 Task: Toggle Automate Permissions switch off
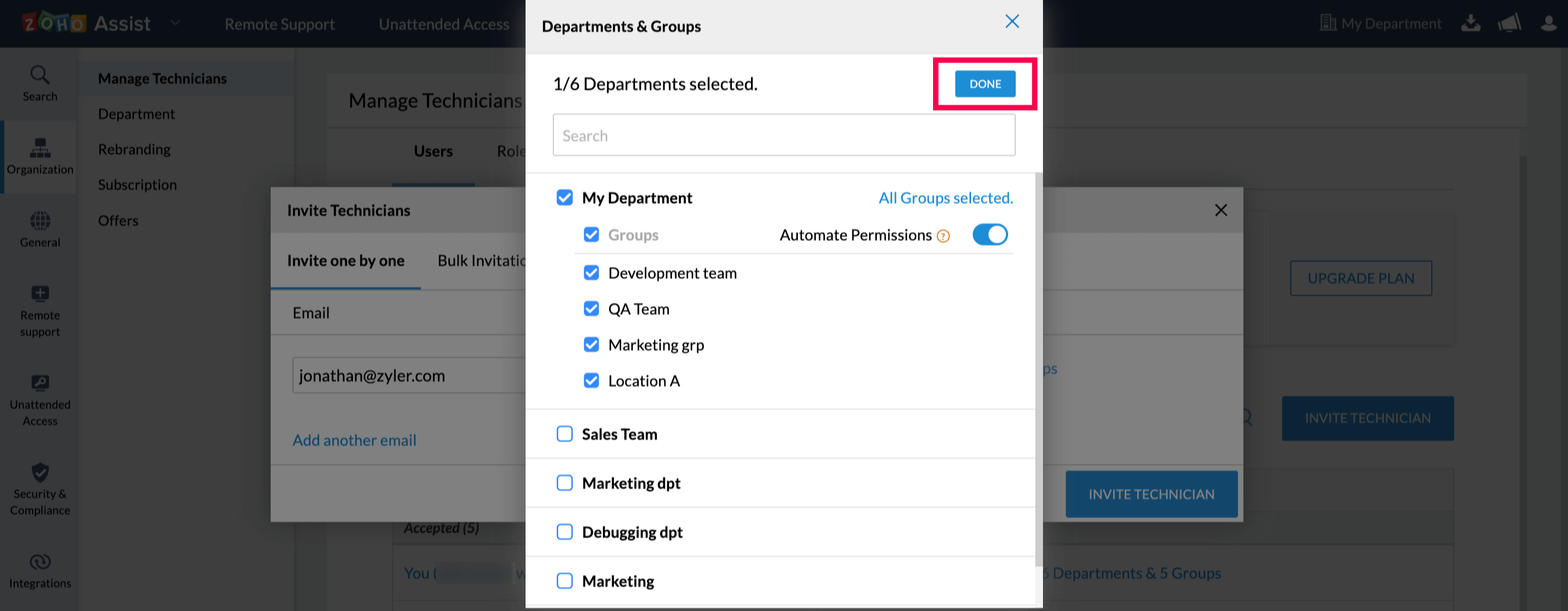[x=990, y=235]
